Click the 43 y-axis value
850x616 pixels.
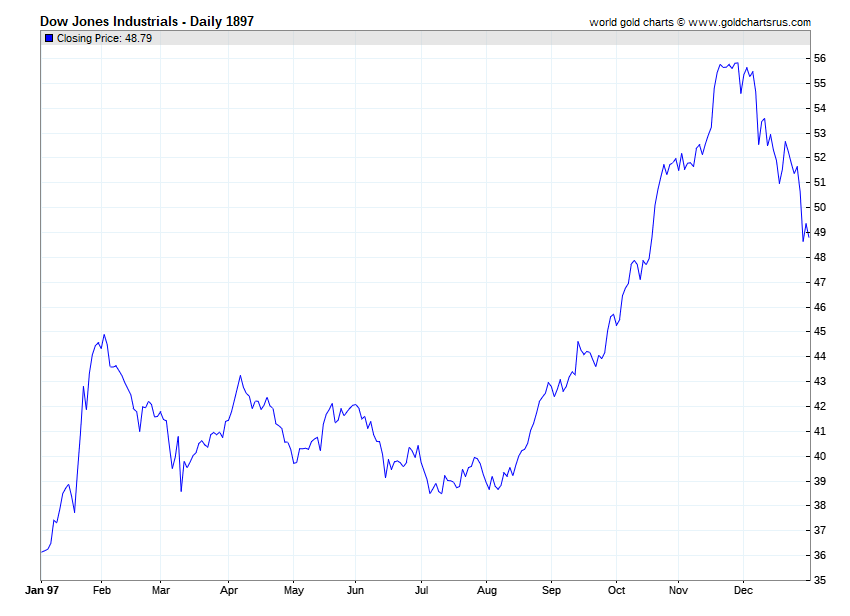[x=820, y=381]
